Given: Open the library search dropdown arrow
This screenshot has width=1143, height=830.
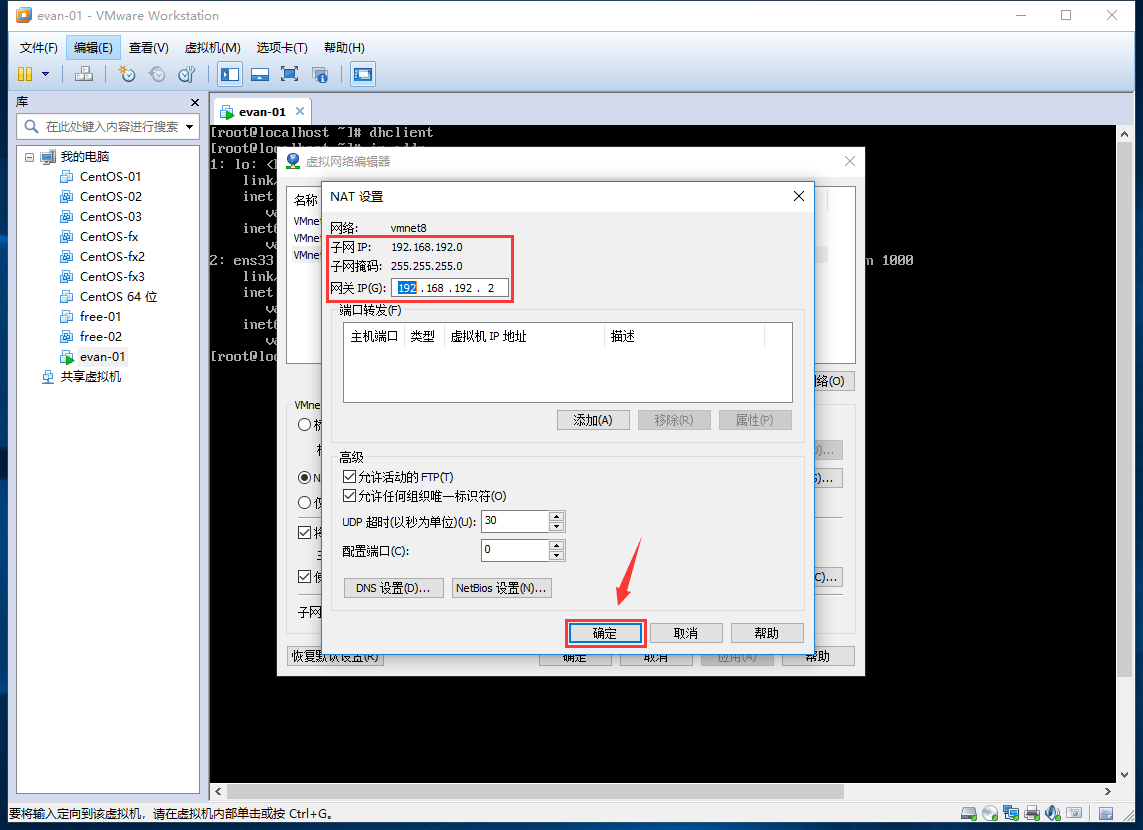Looking at the screenshot, I should click(x=190, y=127).
